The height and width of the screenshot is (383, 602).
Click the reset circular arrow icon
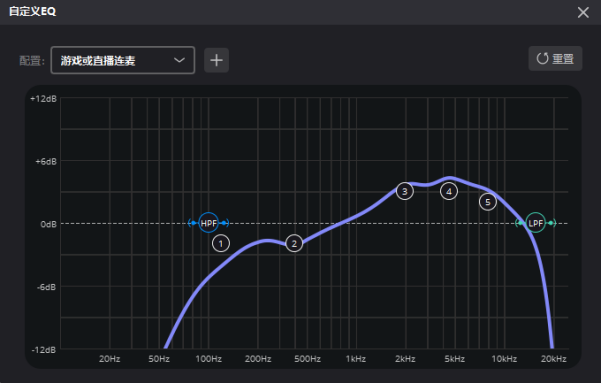542,59
